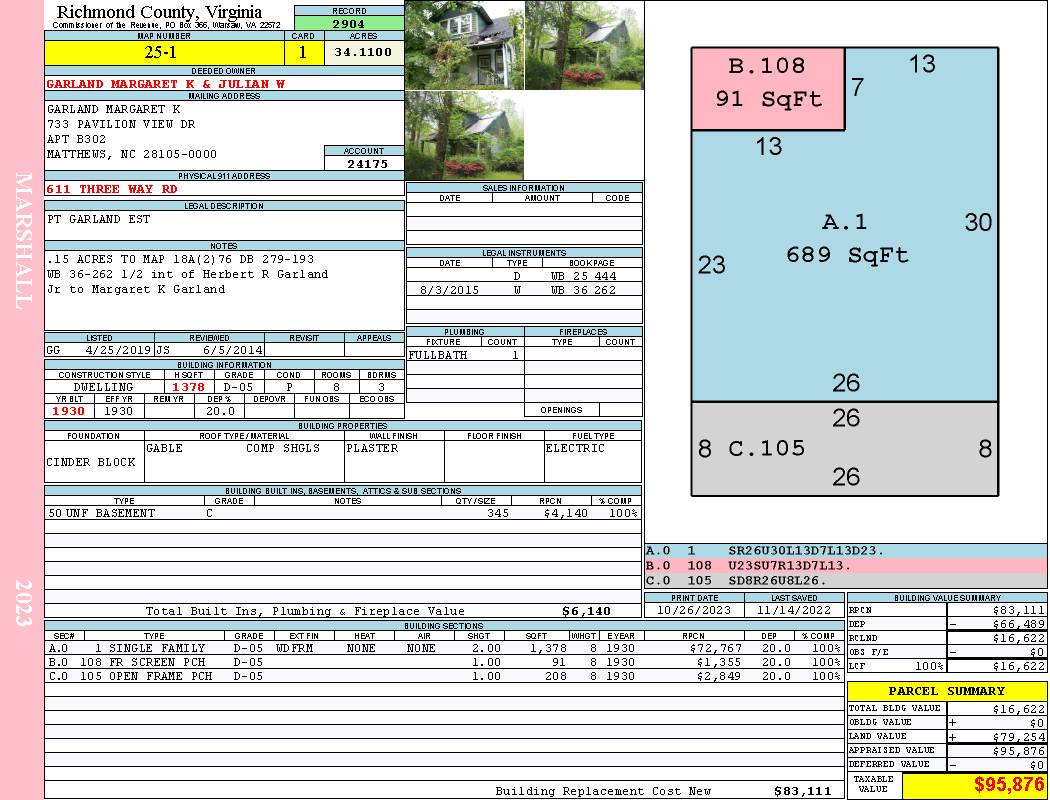Viewport: 1050px width, 800px height.
Task: Click C.0 105 sketch vector code row
Action: tap(846, 580)
